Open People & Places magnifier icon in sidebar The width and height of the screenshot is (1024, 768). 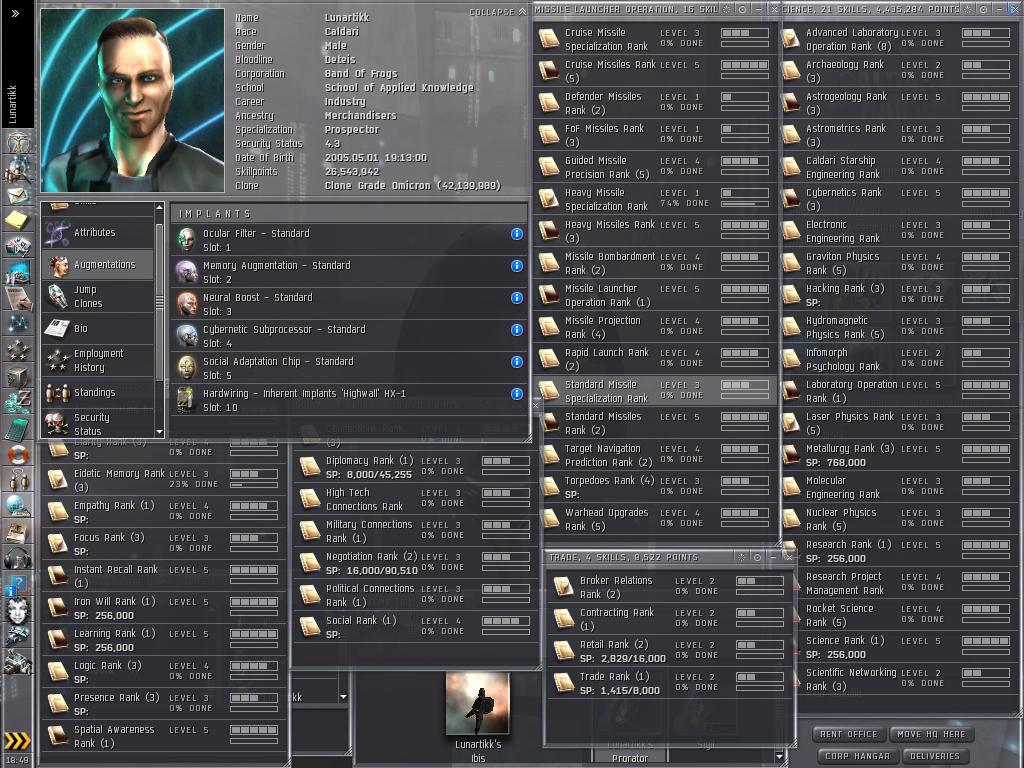click(18, 170)
